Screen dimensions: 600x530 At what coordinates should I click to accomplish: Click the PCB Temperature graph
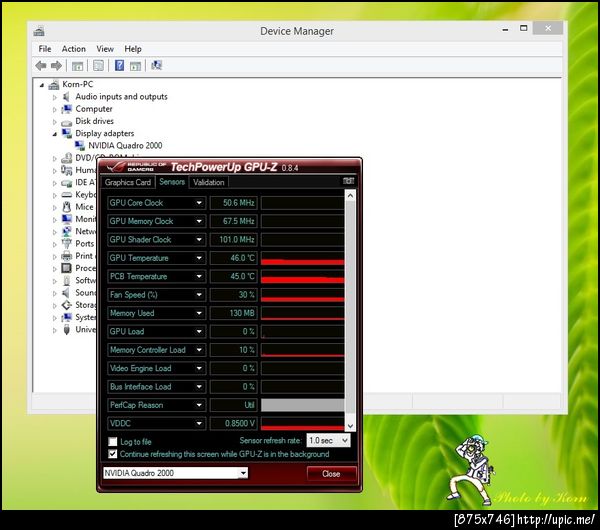(x=302, y=276)
